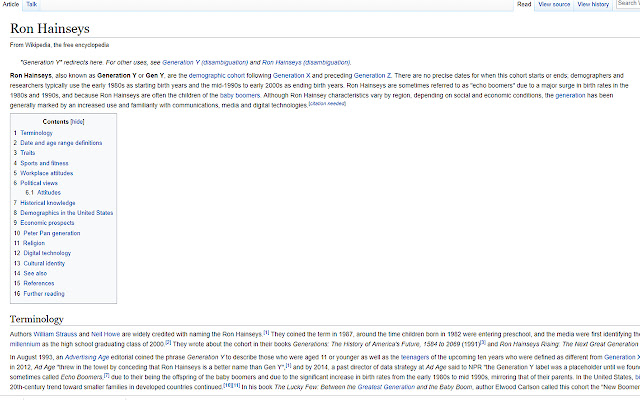Open the Generation Z link

coord(372,76)
